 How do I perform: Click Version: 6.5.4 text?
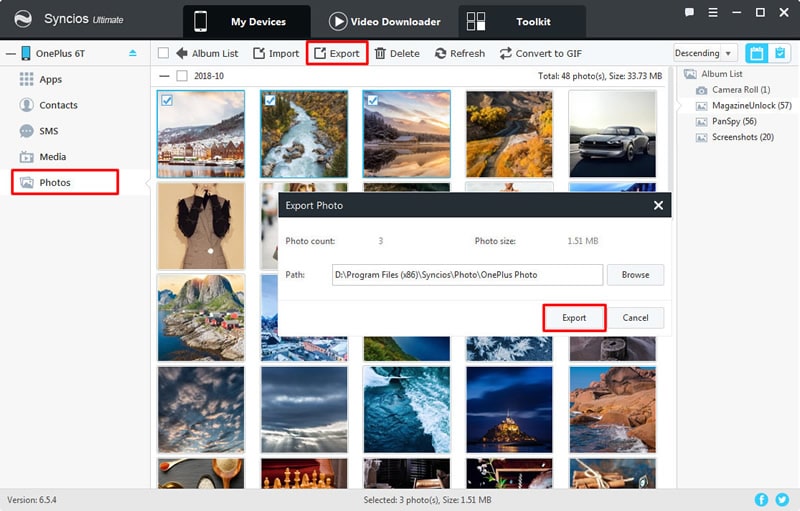click(32, 500)
